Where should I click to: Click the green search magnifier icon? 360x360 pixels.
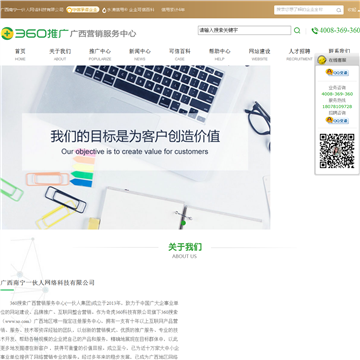click(x=297, y=31)
